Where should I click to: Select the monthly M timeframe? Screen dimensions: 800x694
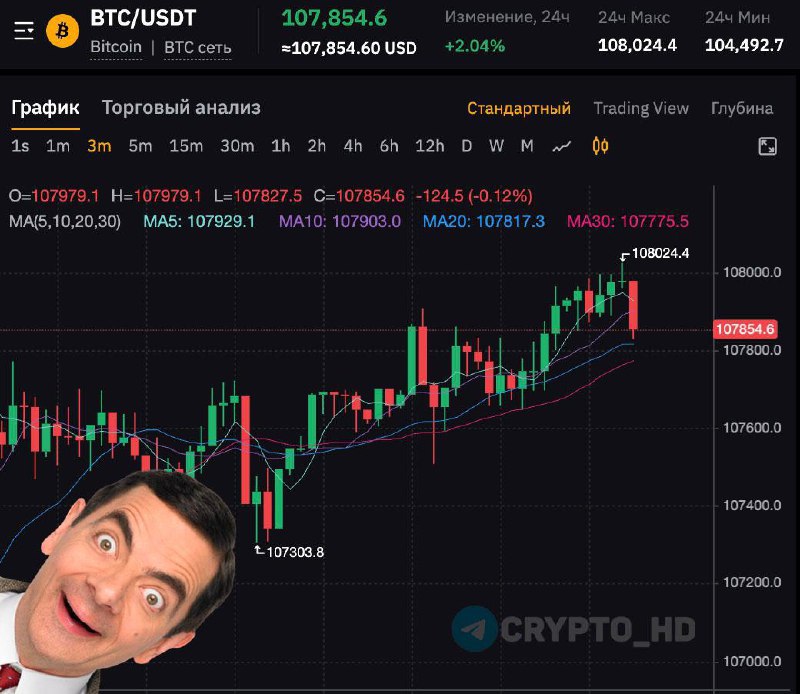(527, 146)
